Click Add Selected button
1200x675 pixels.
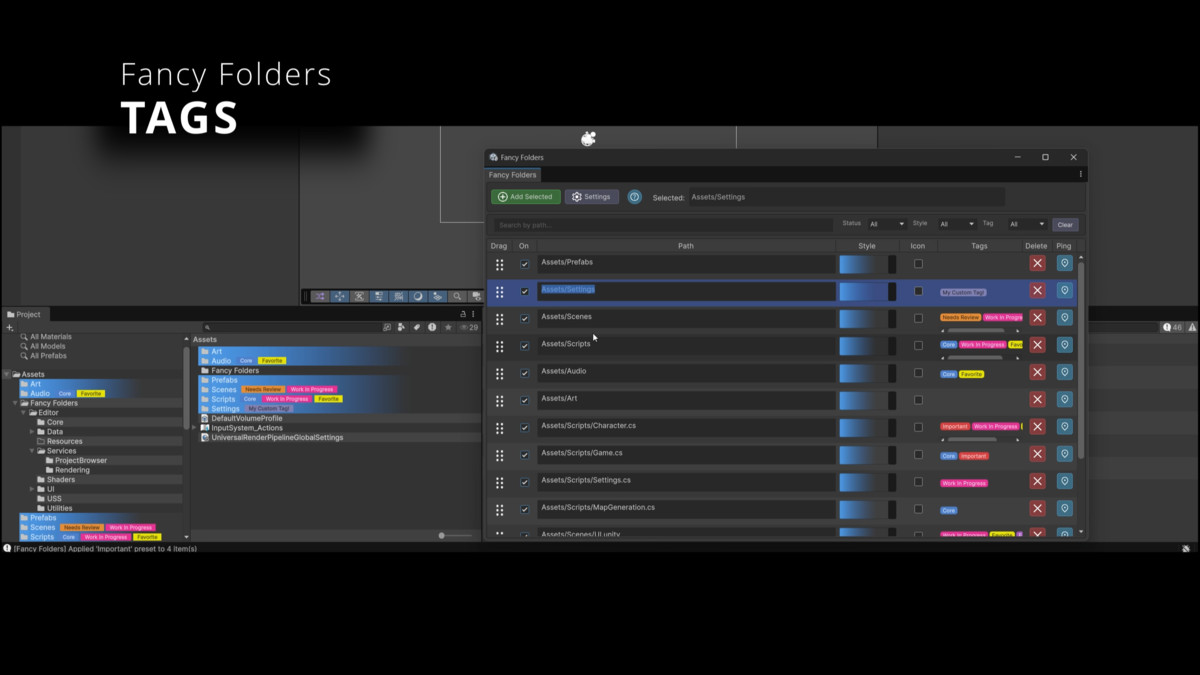(525, 197)
